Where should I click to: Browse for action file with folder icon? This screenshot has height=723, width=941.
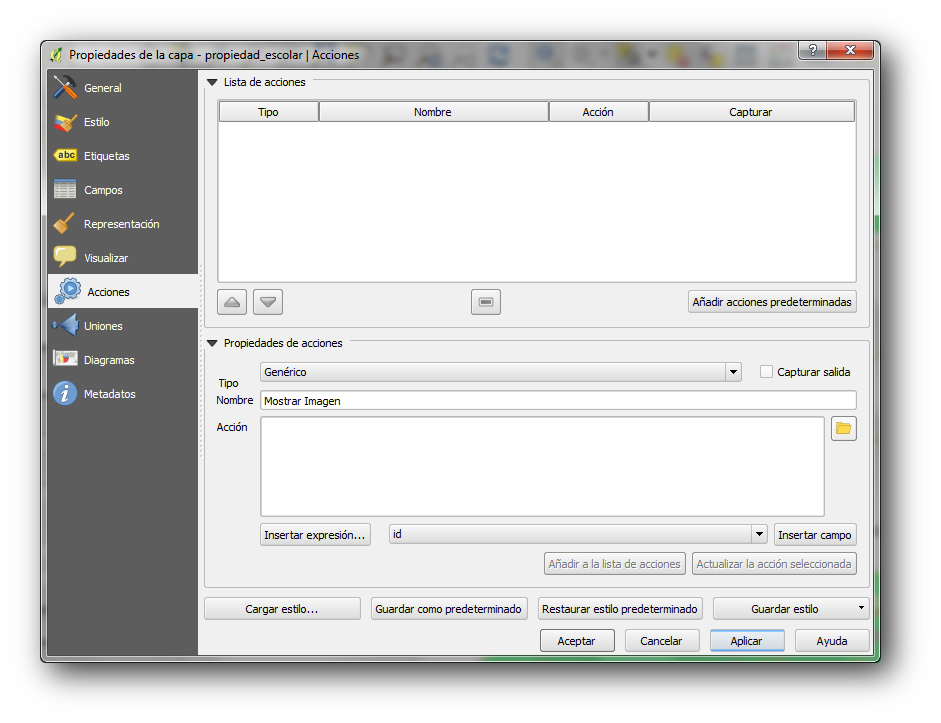844,428
